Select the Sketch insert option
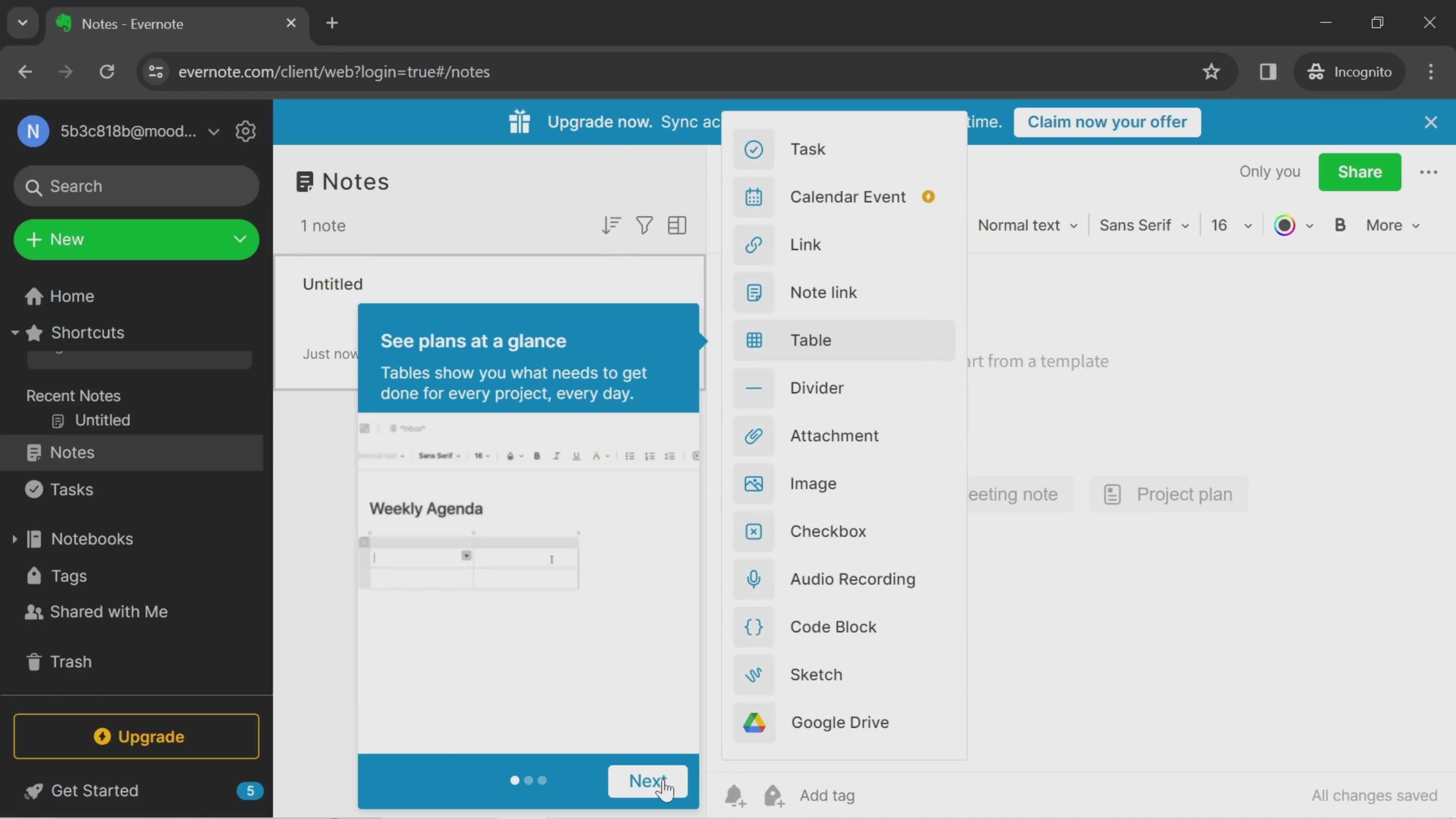Screen dimensions: 1456x819 pyautogui.click(x=816, y=675)
